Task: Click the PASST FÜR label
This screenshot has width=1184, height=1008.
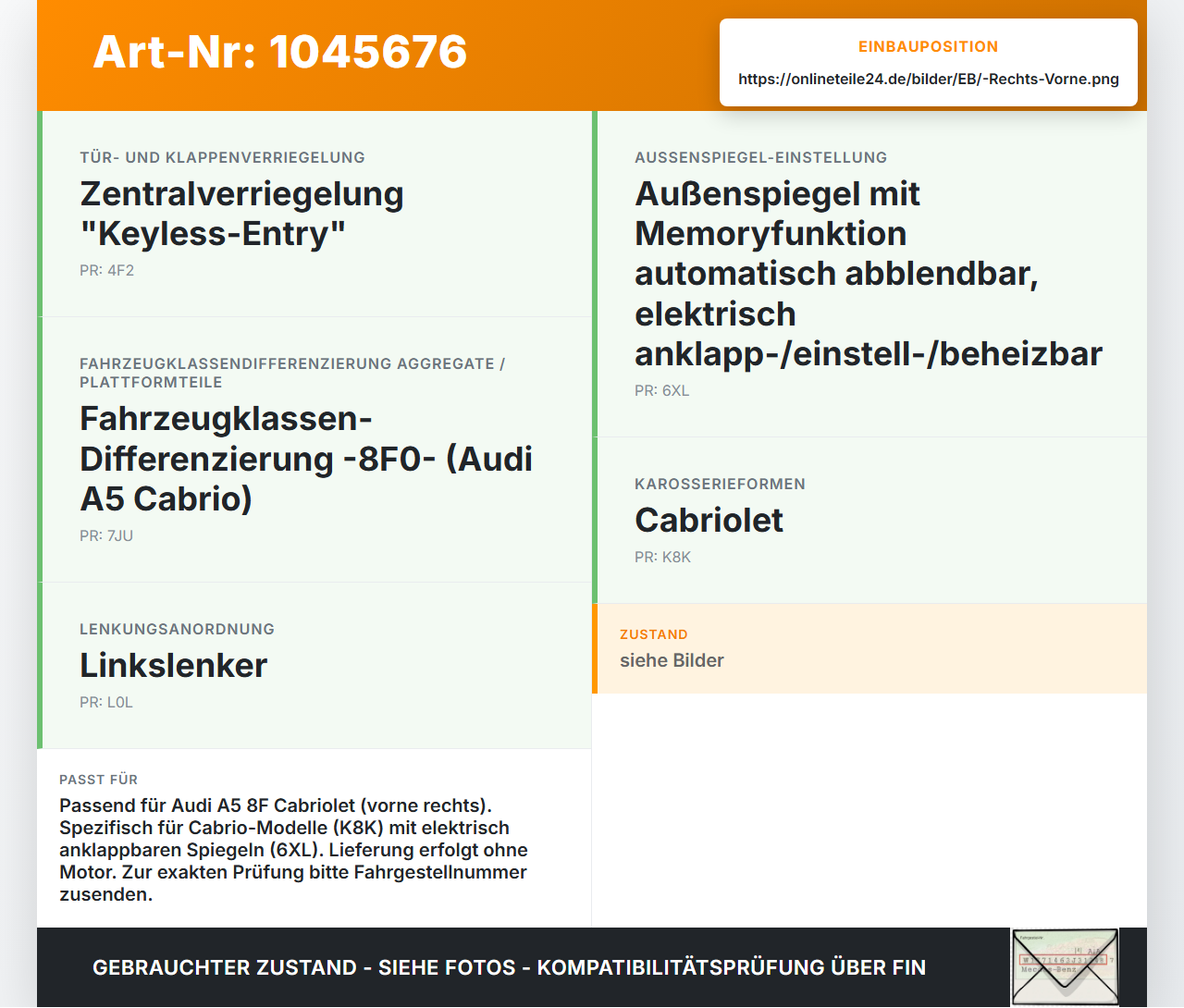Action: [x=99, y=780]
